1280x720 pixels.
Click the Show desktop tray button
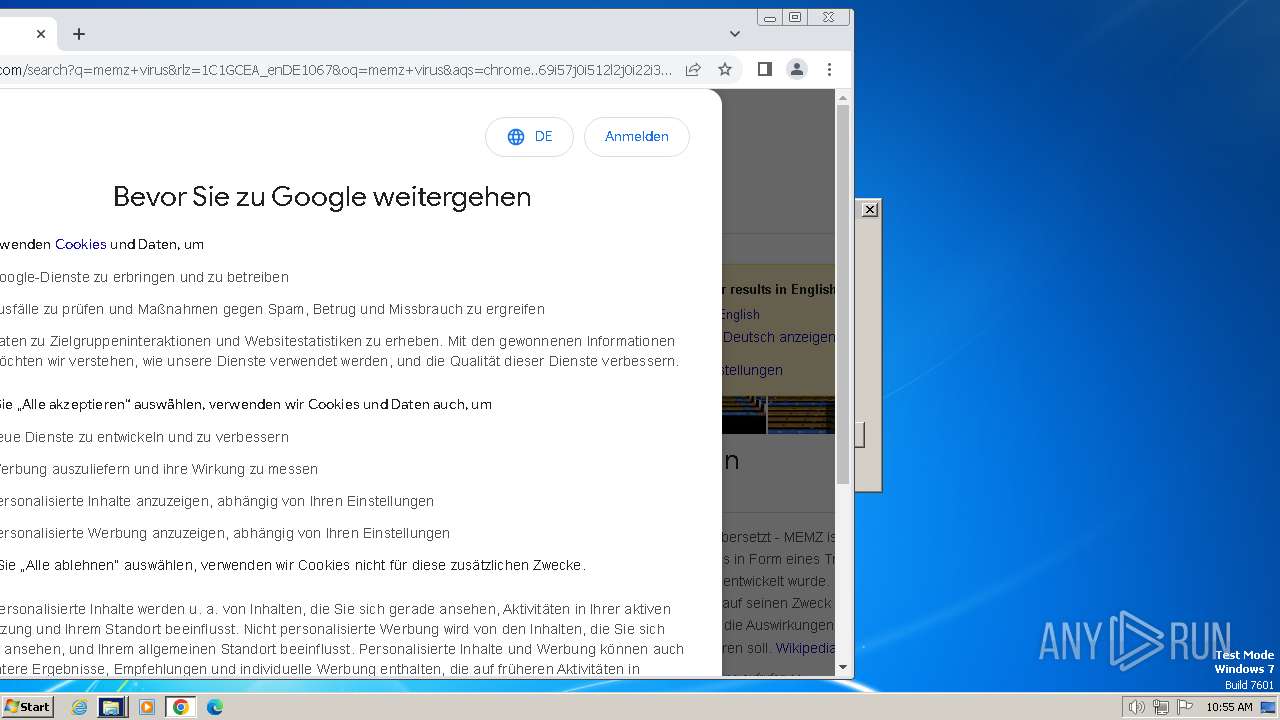click(1269, 707)
